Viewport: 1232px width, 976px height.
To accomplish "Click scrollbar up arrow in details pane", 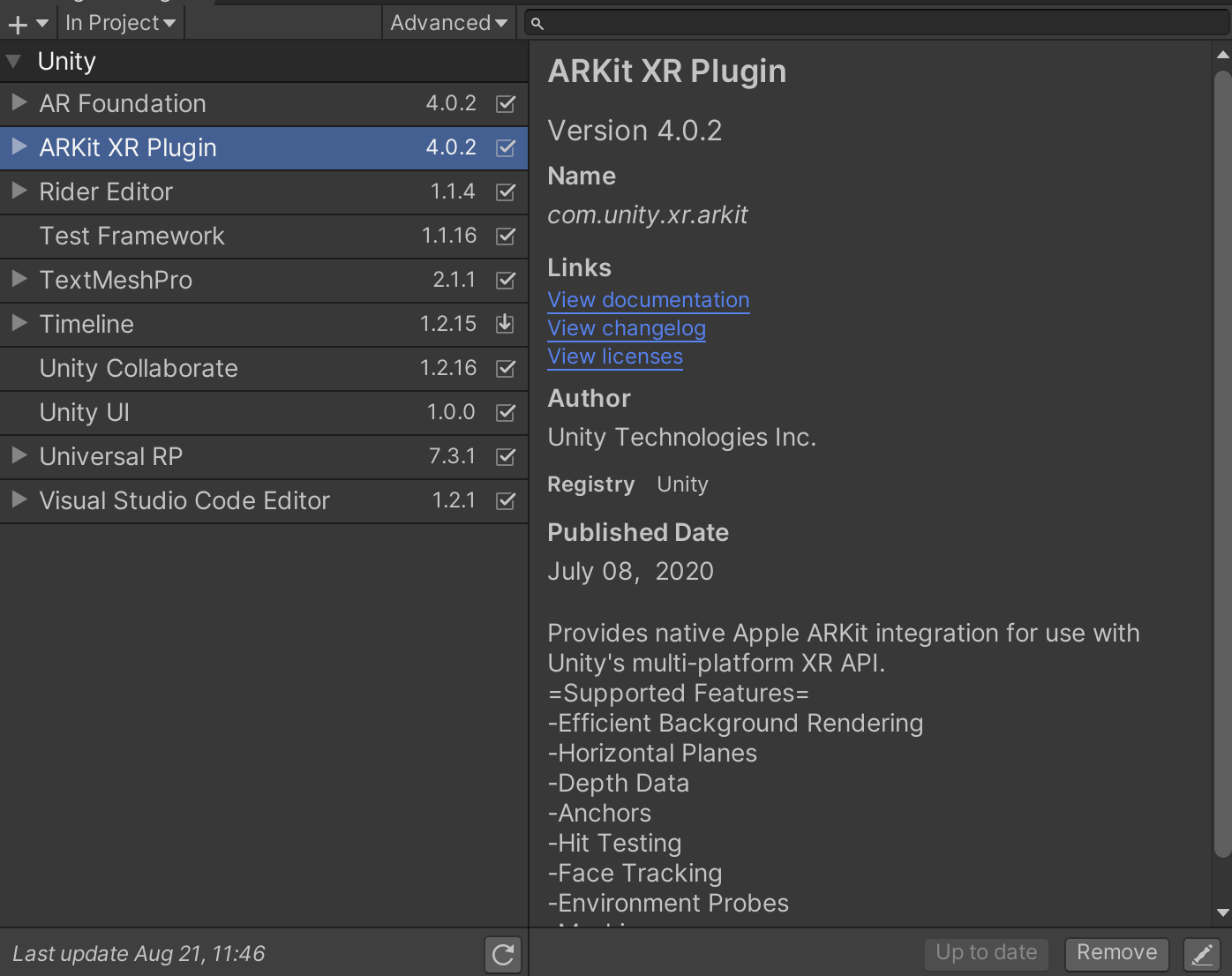I will click(x=1222, y=55).
